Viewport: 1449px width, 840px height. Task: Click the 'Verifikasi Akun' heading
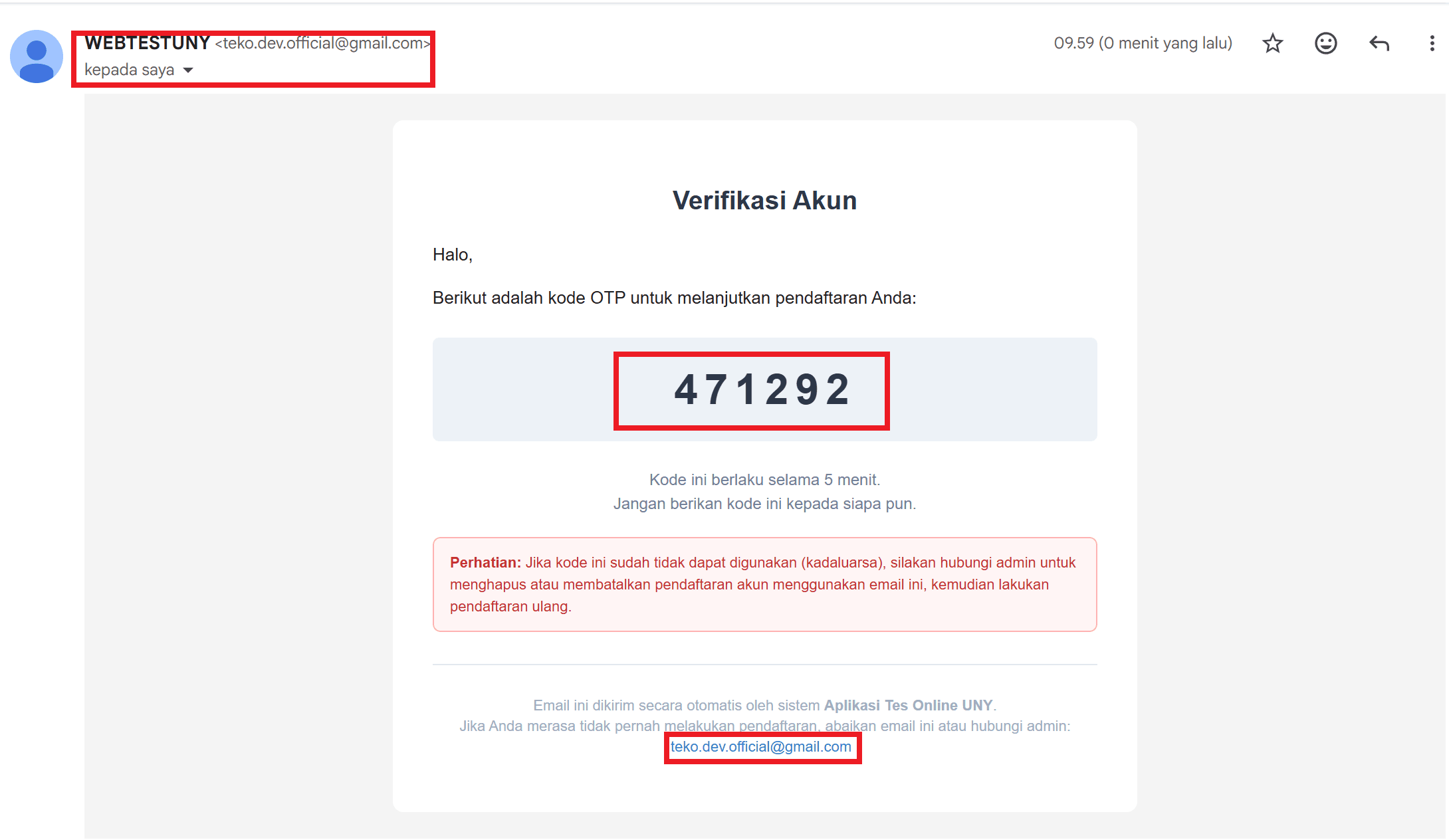pos(764,201)
